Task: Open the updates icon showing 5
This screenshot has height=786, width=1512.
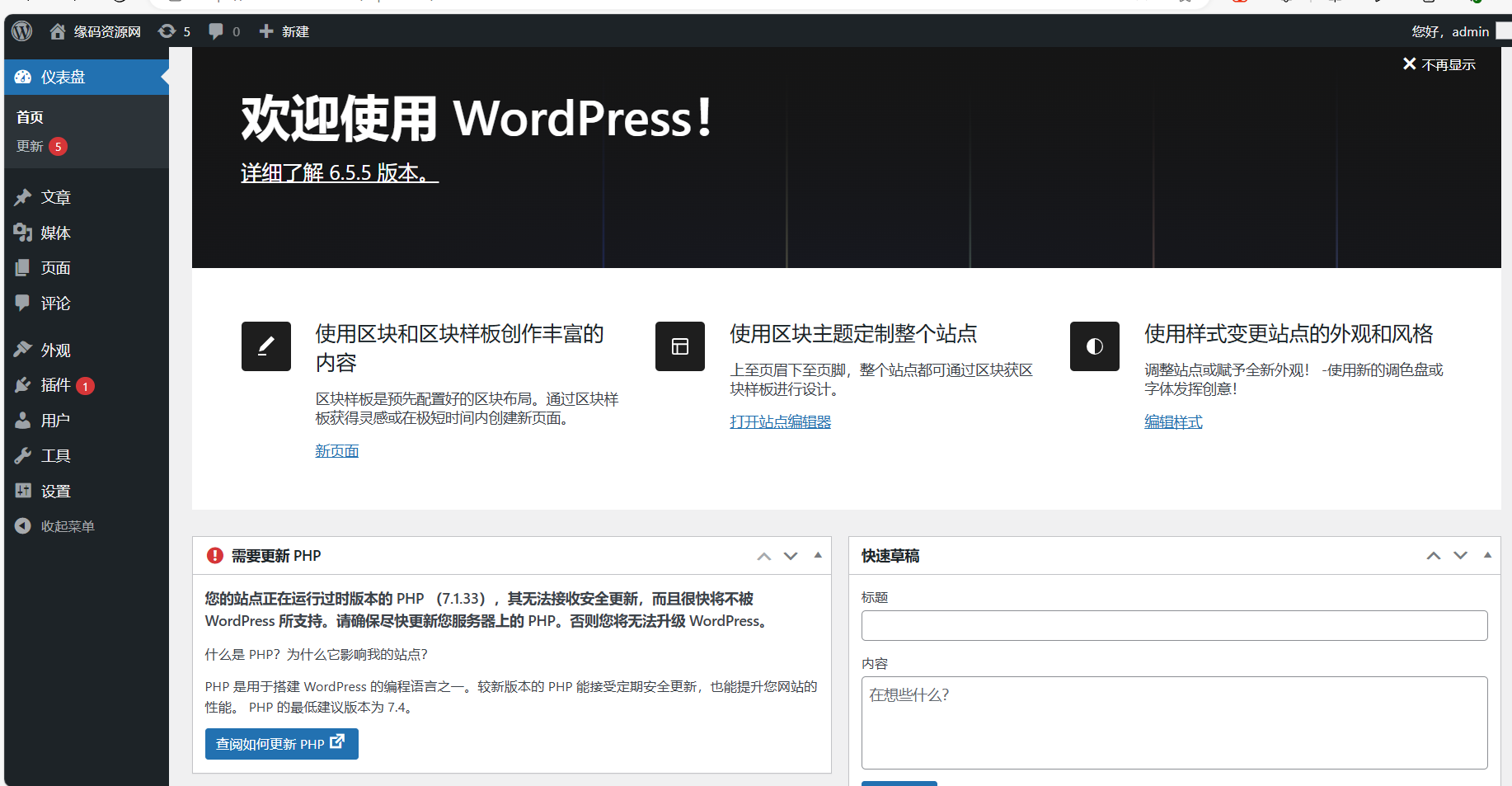Action: (x=174, y=31)
